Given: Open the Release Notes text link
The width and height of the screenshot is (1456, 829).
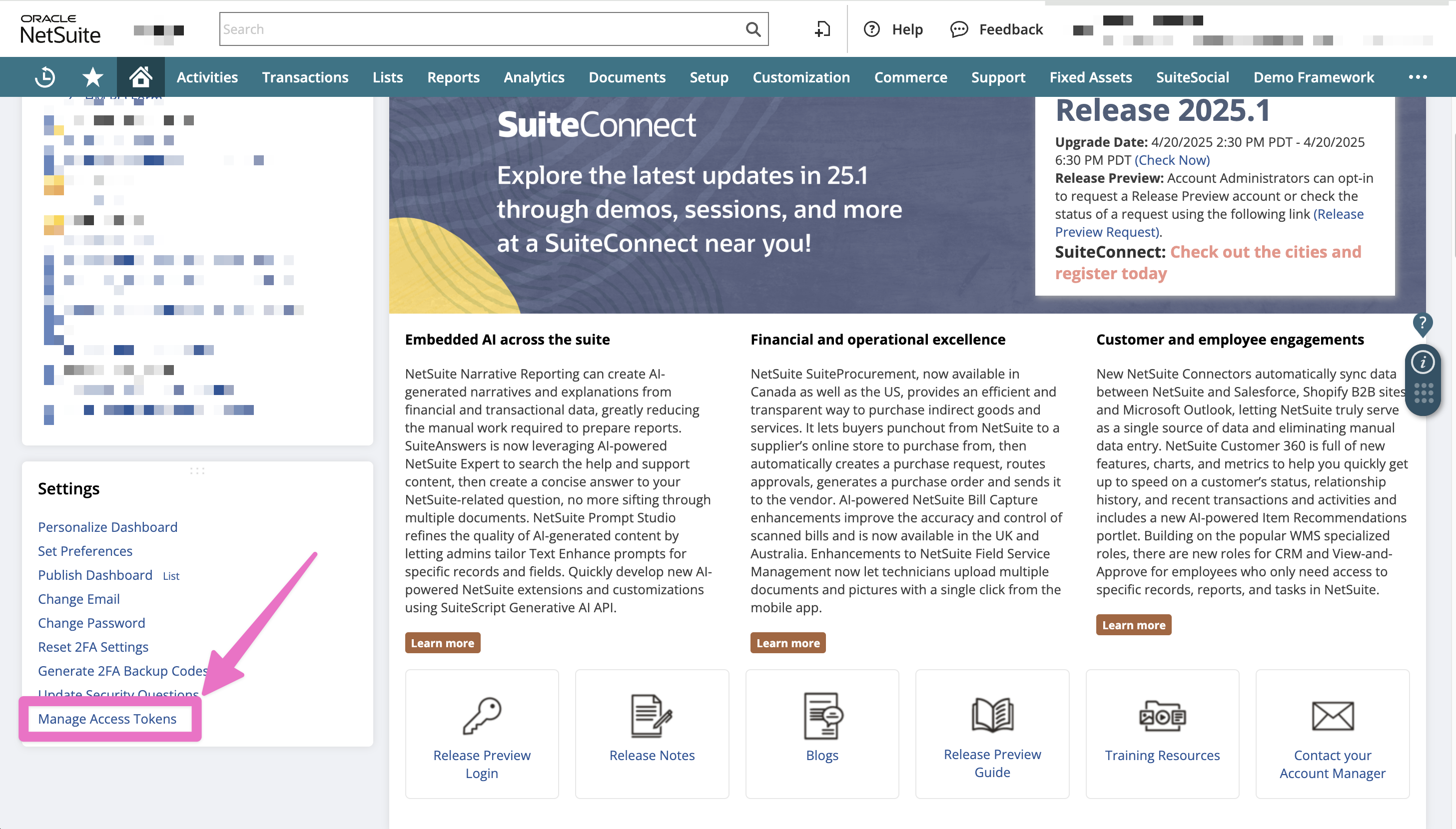Looking at the screenshot, I should pyautogui.click(x=652, y=755).
